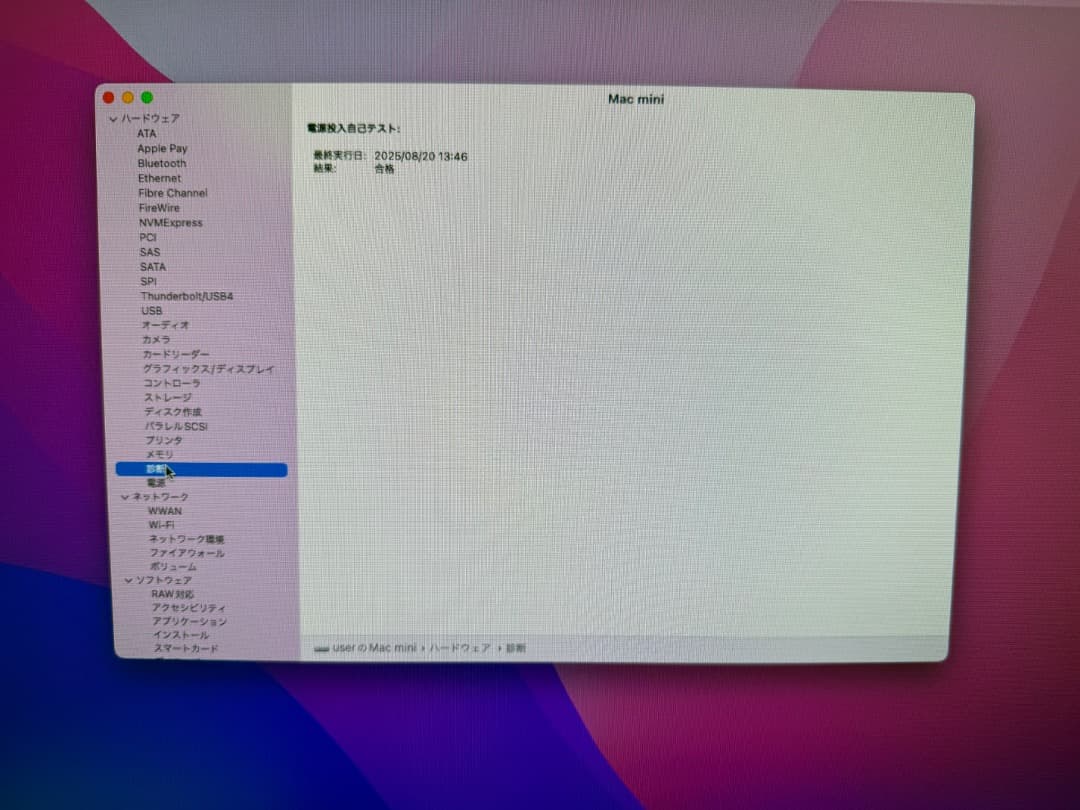1080x810 pixels.
Task: Select the USB section
Action: tap(151, 311)
